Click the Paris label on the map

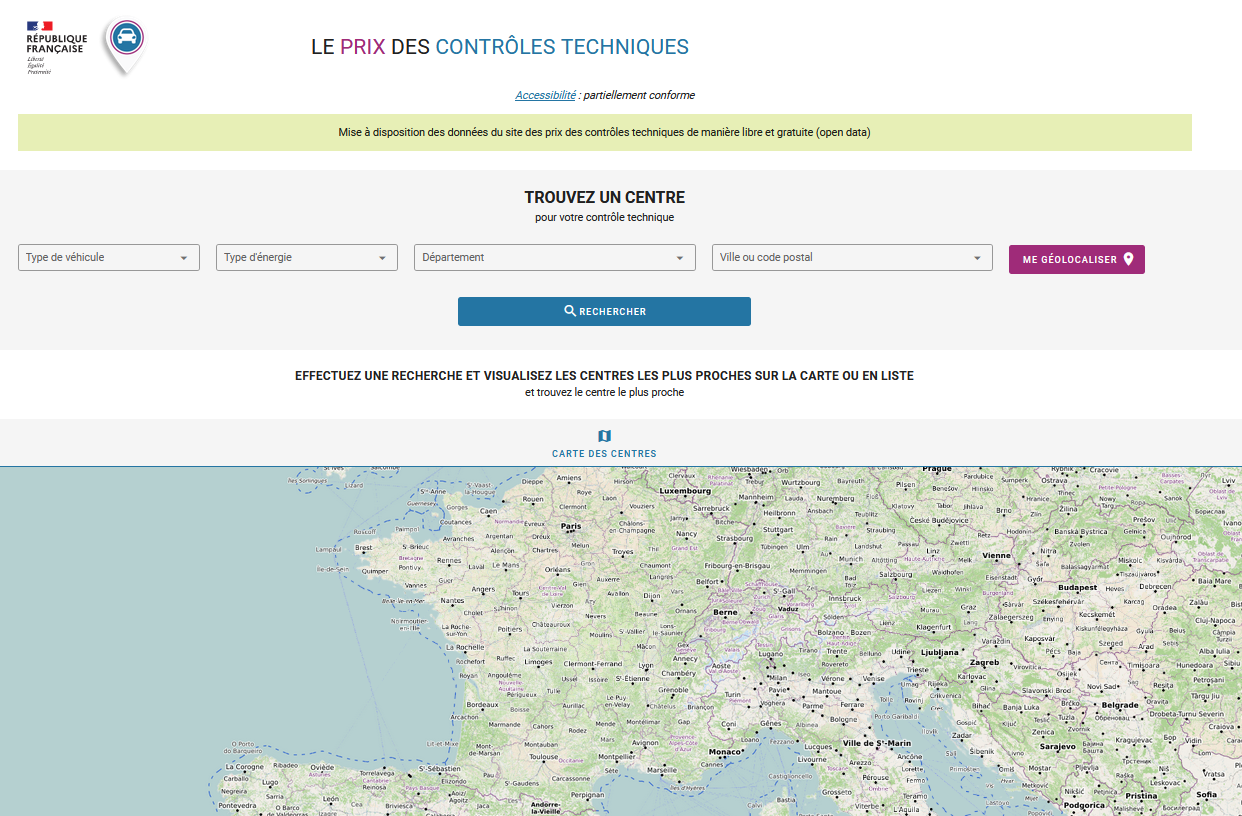[571, 525]
